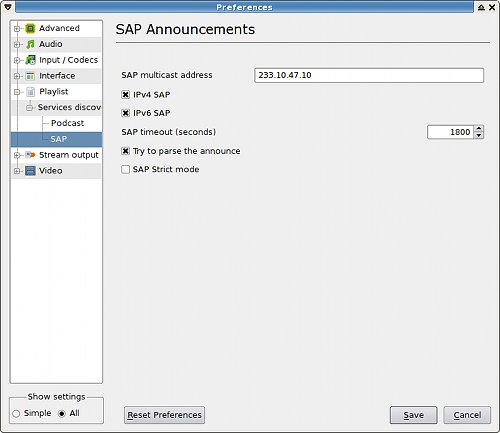Image resolution: width=500 pixels, height=433 pixels.
Task: Click the Interface category icon
Action: [30, 76]
